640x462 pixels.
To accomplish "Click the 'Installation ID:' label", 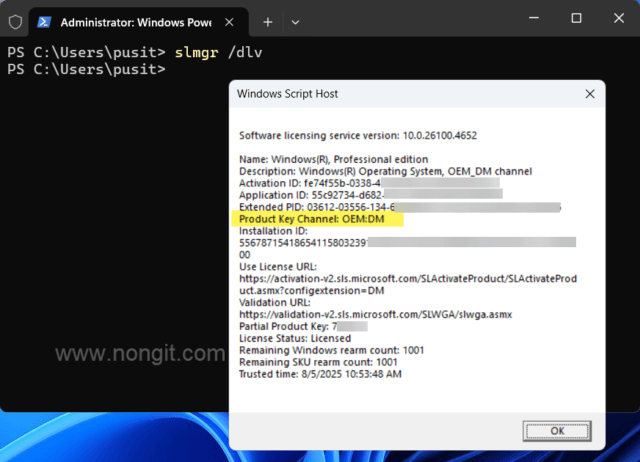I will tap(273, 231).
